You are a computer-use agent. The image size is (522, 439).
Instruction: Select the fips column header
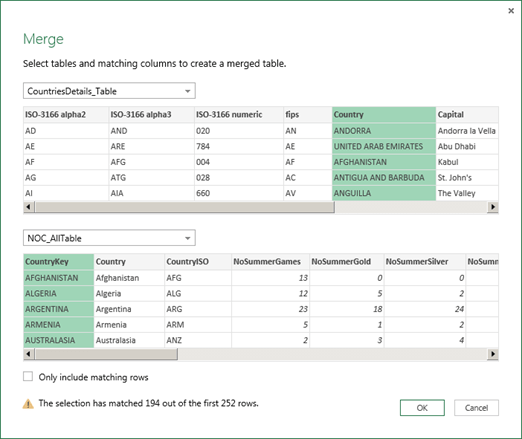(x=308, y=115)
